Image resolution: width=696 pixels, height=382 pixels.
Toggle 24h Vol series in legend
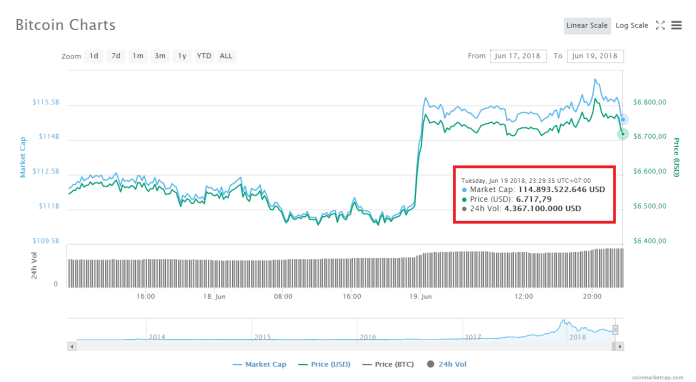(x=447, y=364)
